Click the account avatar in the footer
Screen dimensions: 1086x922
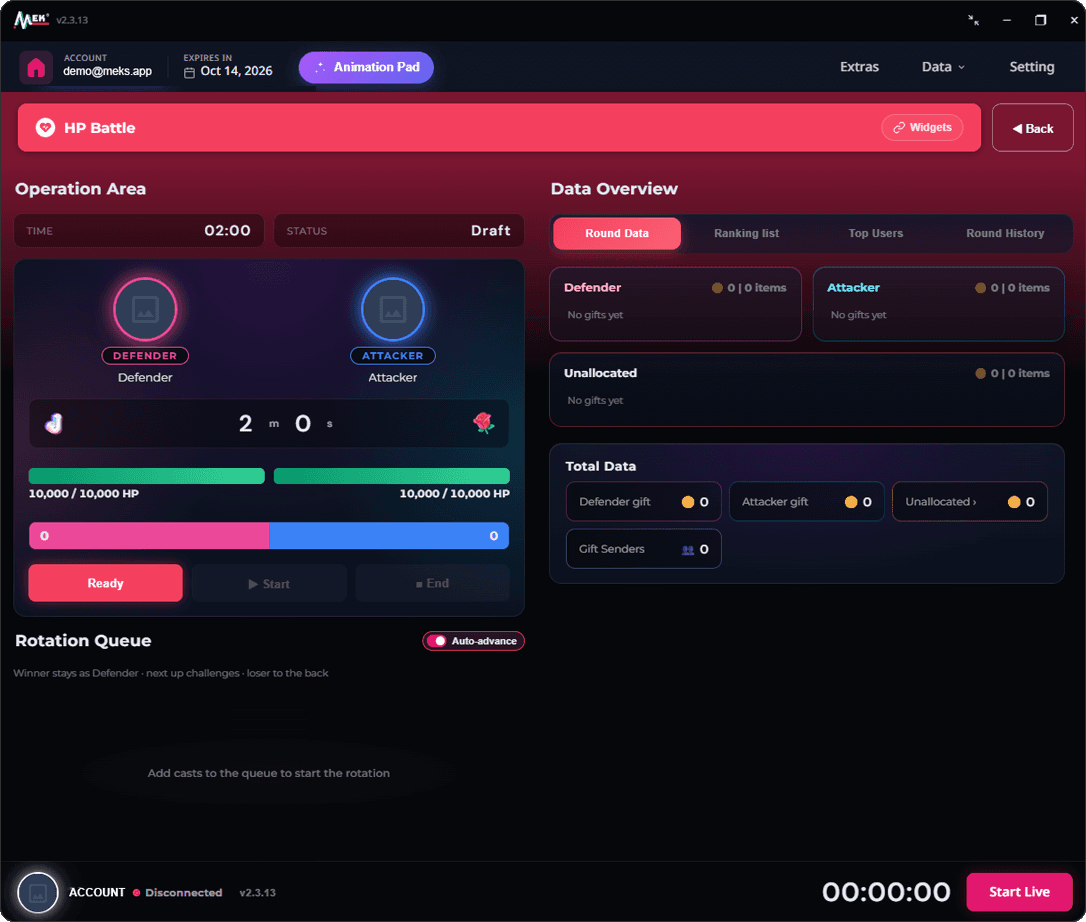tap(37, 892)
